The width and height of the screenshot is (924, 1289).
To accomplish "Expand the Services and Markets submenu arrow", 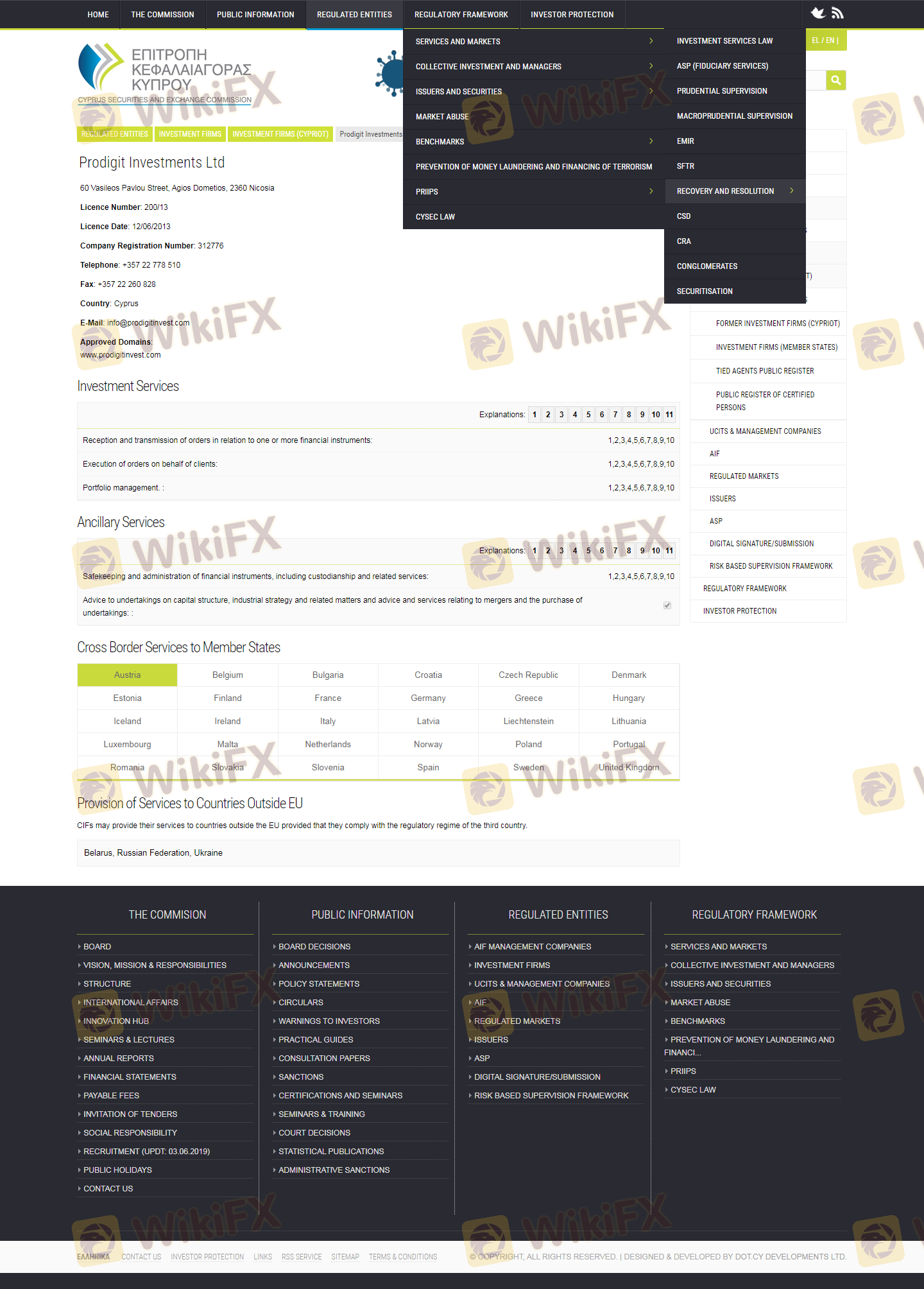I will pos(651,41).
